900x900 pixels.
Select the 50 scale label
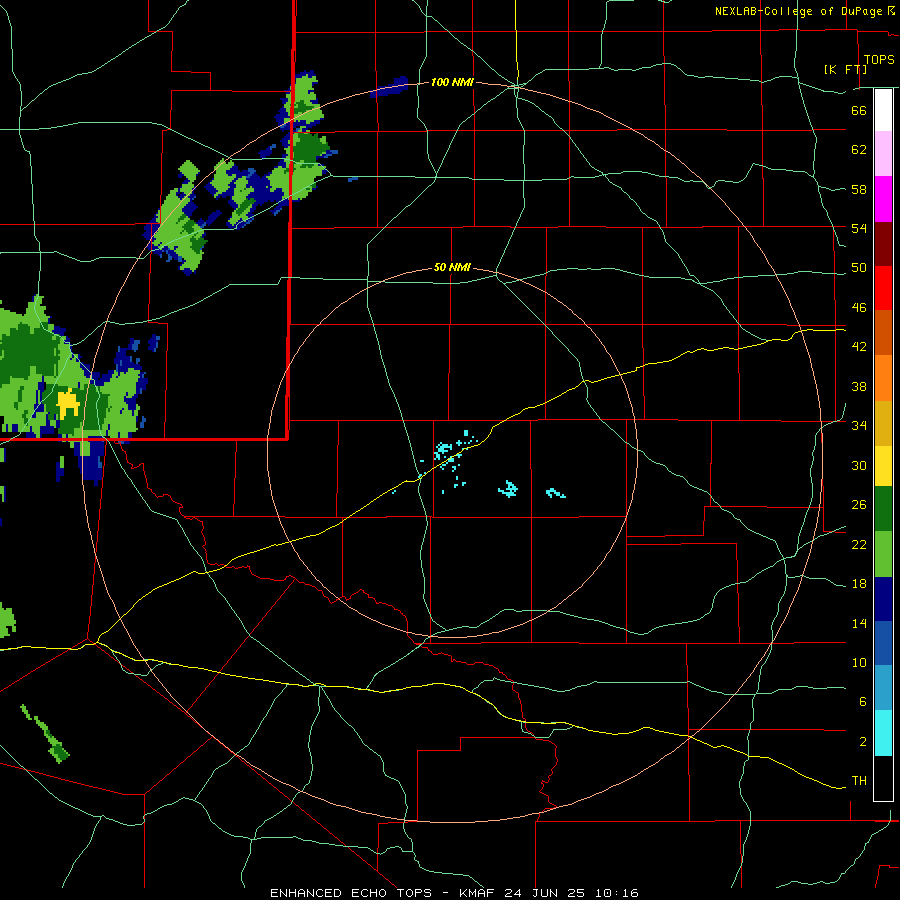[x=859, y=268]
